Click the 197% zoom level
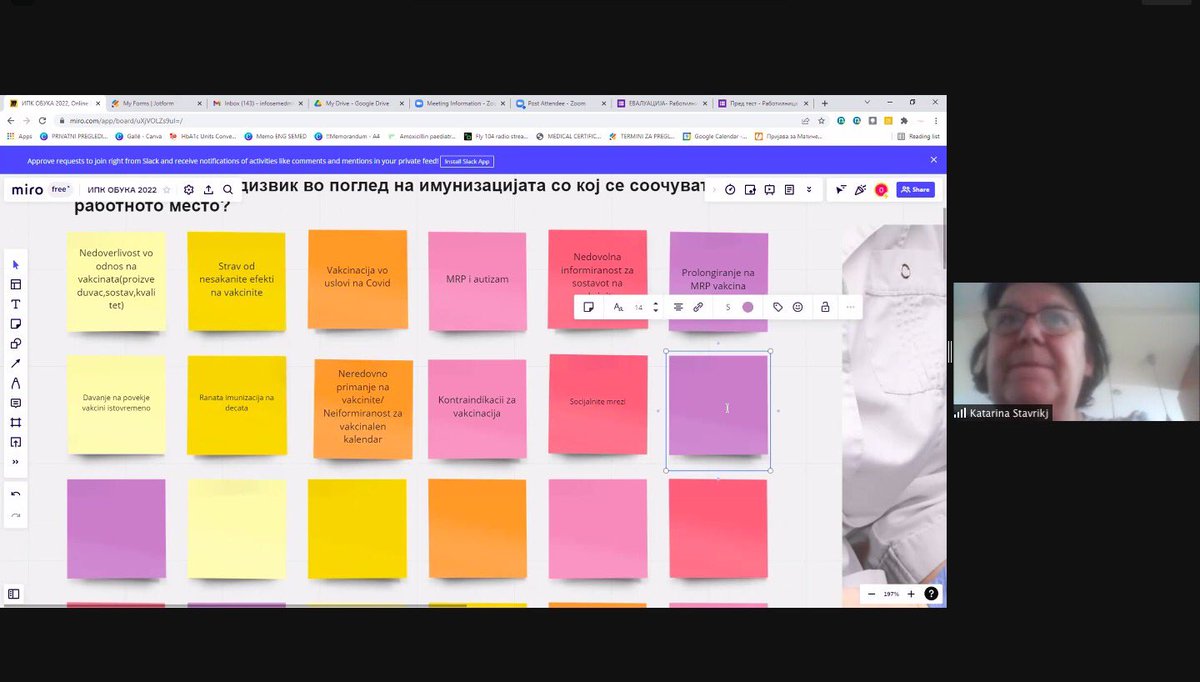The image size is (1200, 682). (x=891, y=593)
